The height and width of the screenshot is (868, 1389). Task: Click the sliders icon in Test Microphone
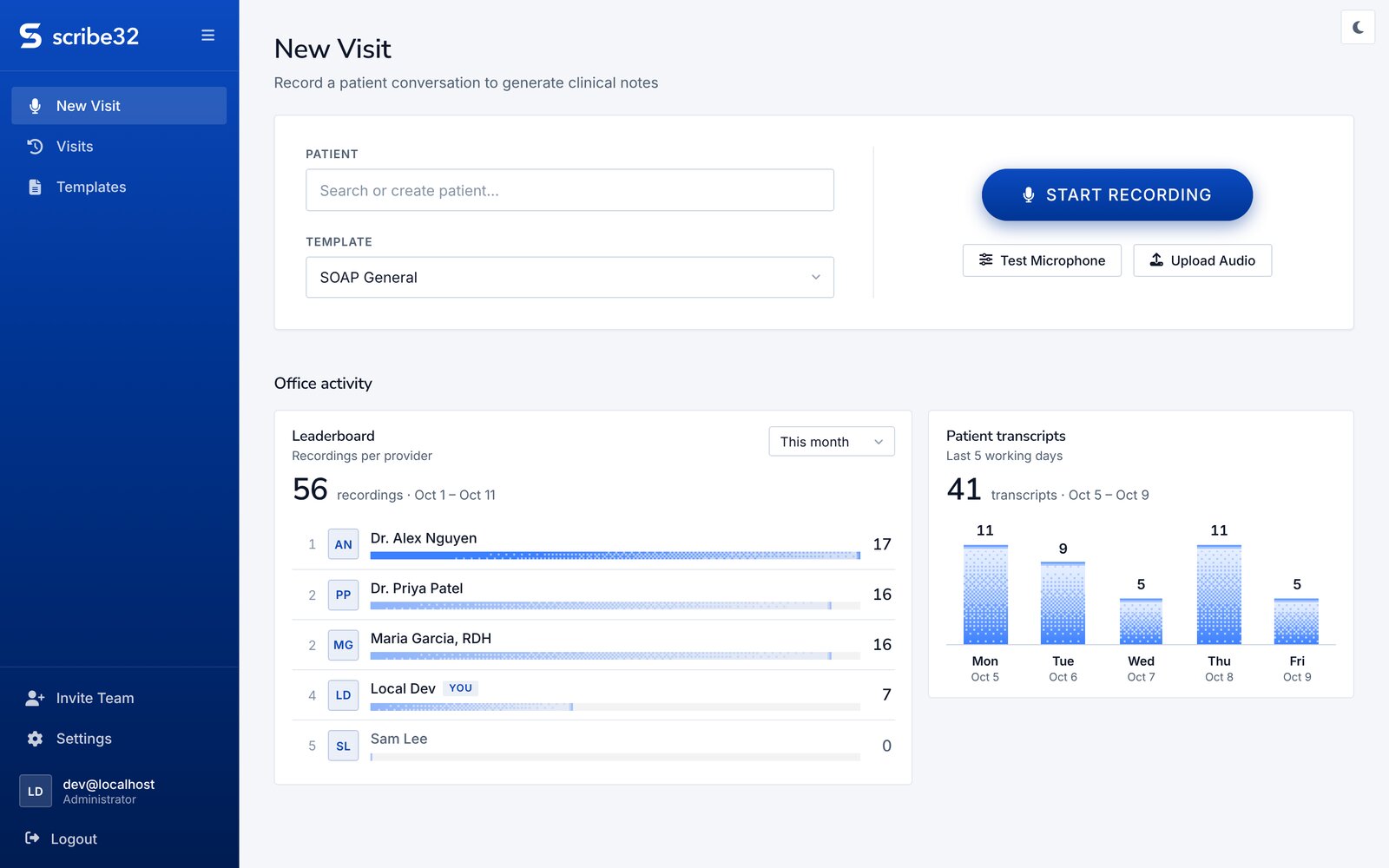(x=986, y=260)
